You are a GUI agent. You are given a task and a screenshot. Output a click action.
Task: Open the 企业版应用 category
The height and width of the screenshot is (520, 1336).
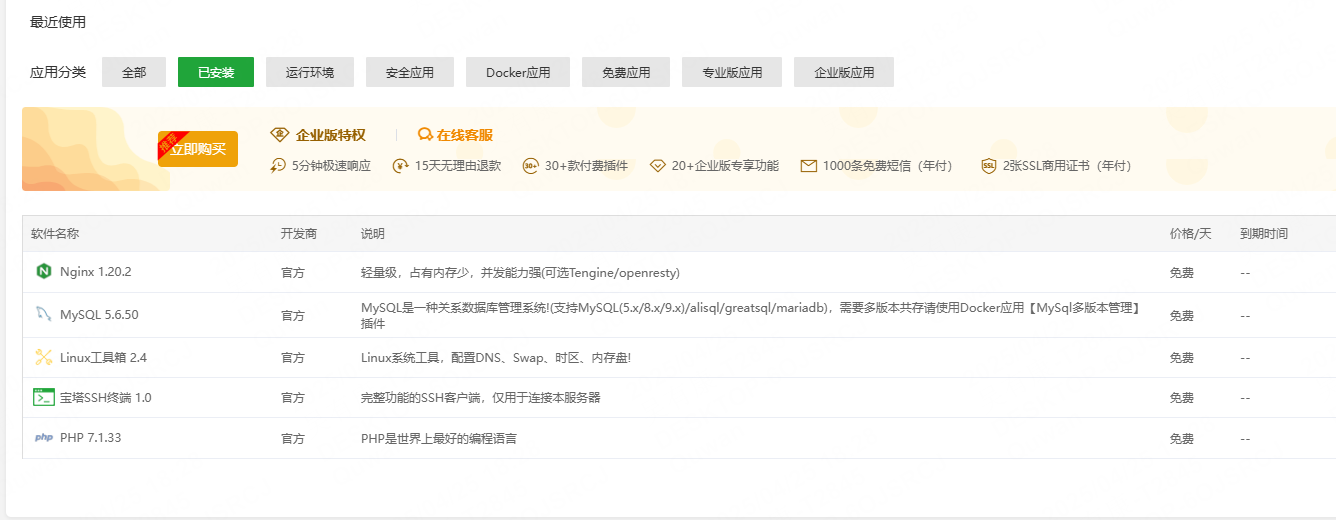click(844, 72)
